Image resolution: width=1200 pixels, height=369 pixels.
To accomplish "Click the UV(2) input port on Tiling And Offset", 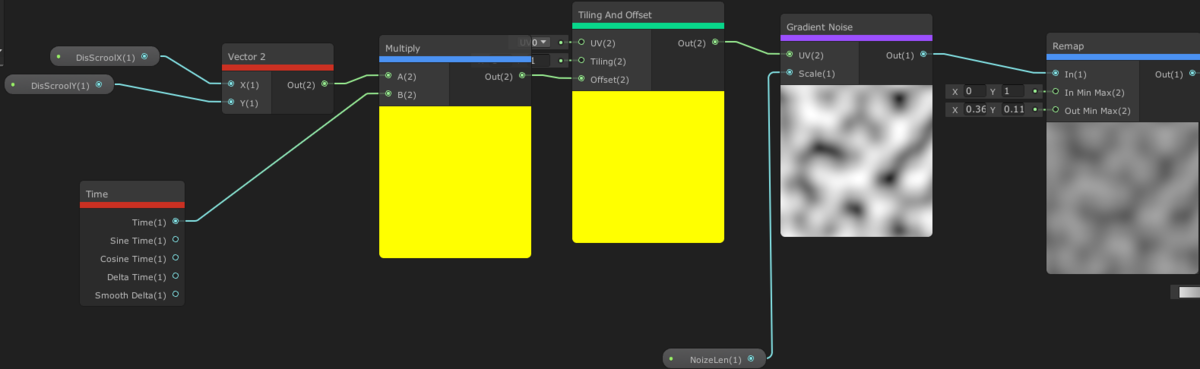I will 581,43.
